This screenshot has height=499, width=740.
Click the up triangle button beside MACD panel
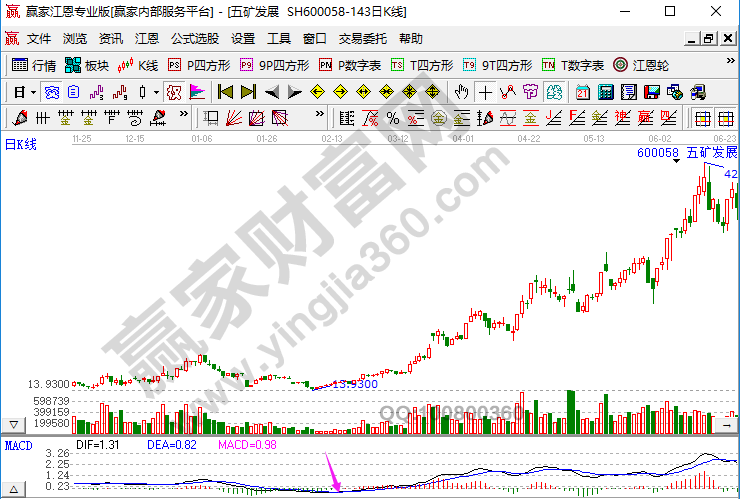tap(14, 489)
